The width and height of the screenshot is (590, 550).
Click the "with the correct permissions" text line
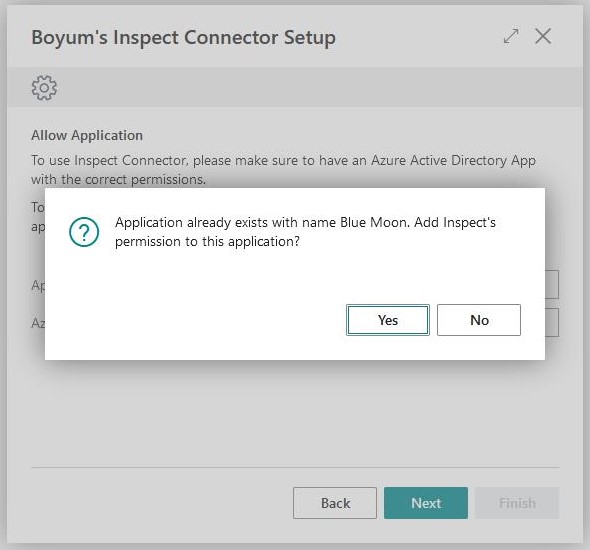point(119,179)
